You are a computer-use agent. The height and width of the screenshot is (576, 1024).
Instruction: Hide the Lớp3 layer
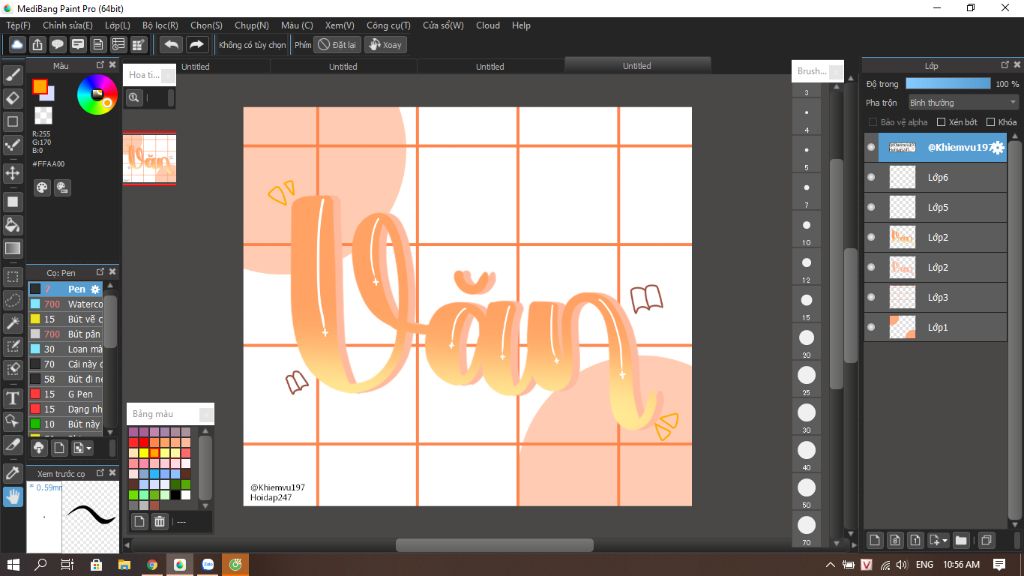click(871, 297)
